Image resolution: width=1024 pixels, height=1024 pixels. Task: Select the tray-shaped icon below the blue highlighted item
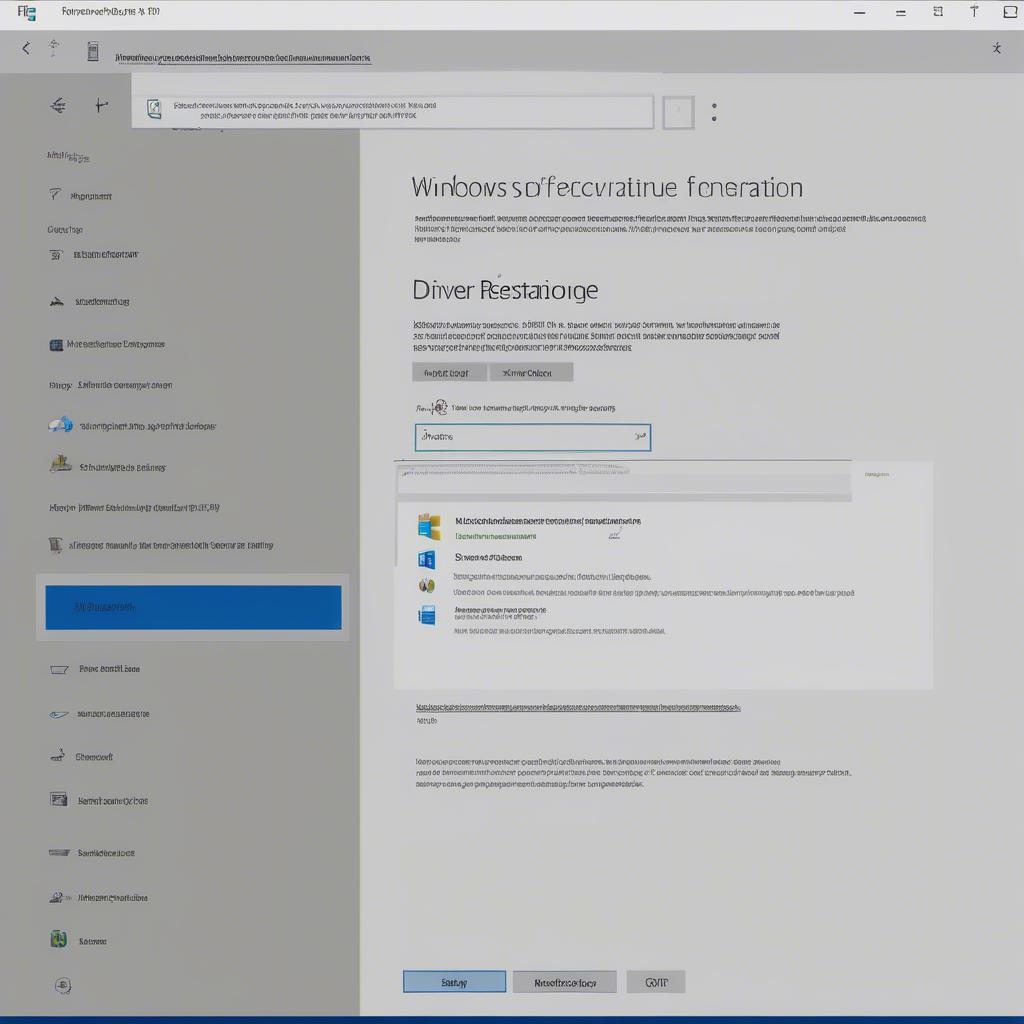click(59, 669)
